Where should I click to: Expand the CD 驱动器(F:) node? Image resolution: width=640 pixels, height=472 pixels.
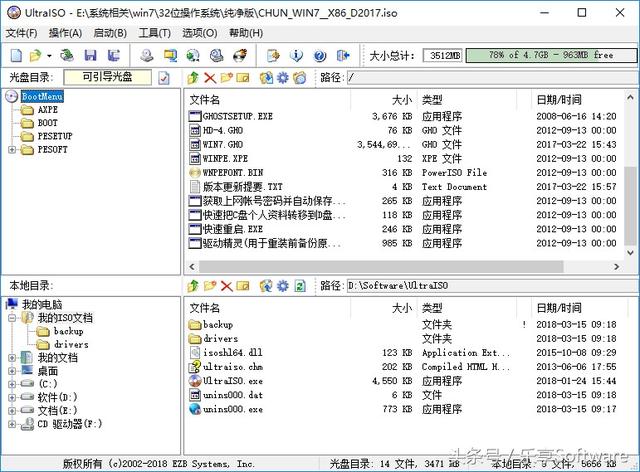tap(12, 424)
